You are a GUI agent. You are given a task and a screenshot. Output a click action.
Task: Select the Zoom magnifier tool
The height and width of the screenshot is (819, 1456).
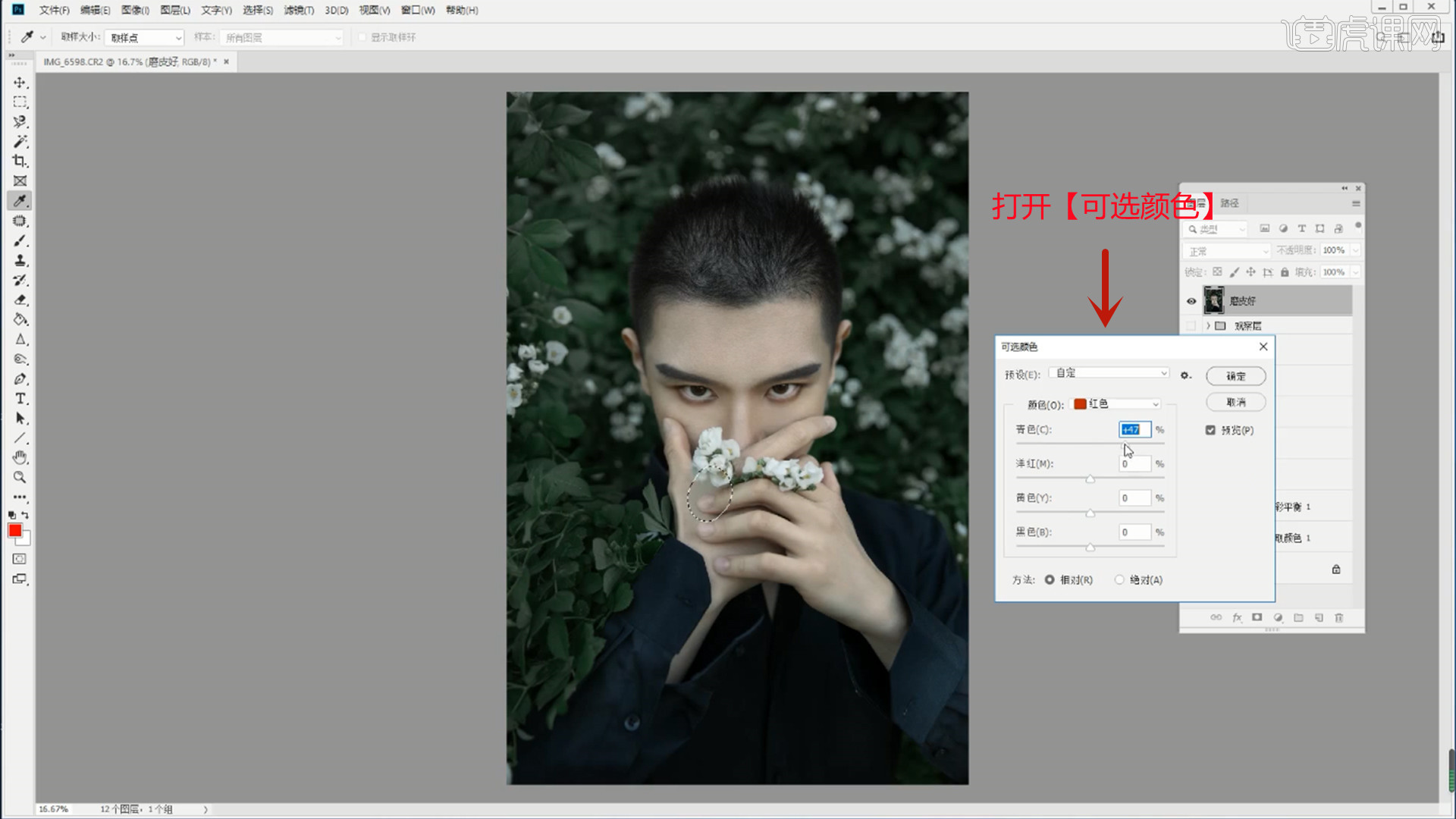point(20,477)
